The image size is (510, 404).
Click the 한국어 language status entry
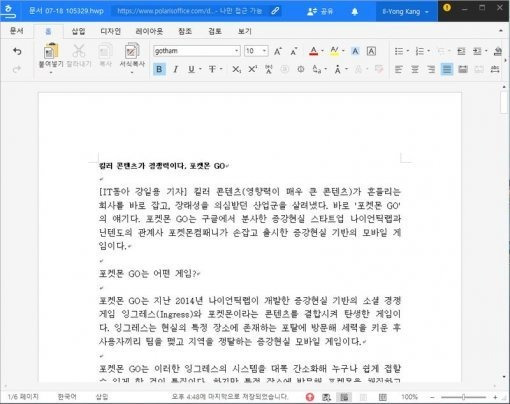(x=67, y=396)
